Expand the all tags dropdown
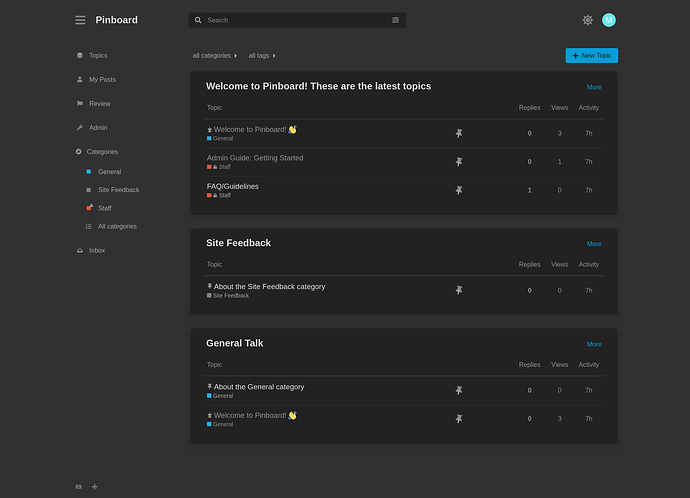 pyautogui.click(x=262, y=56)
